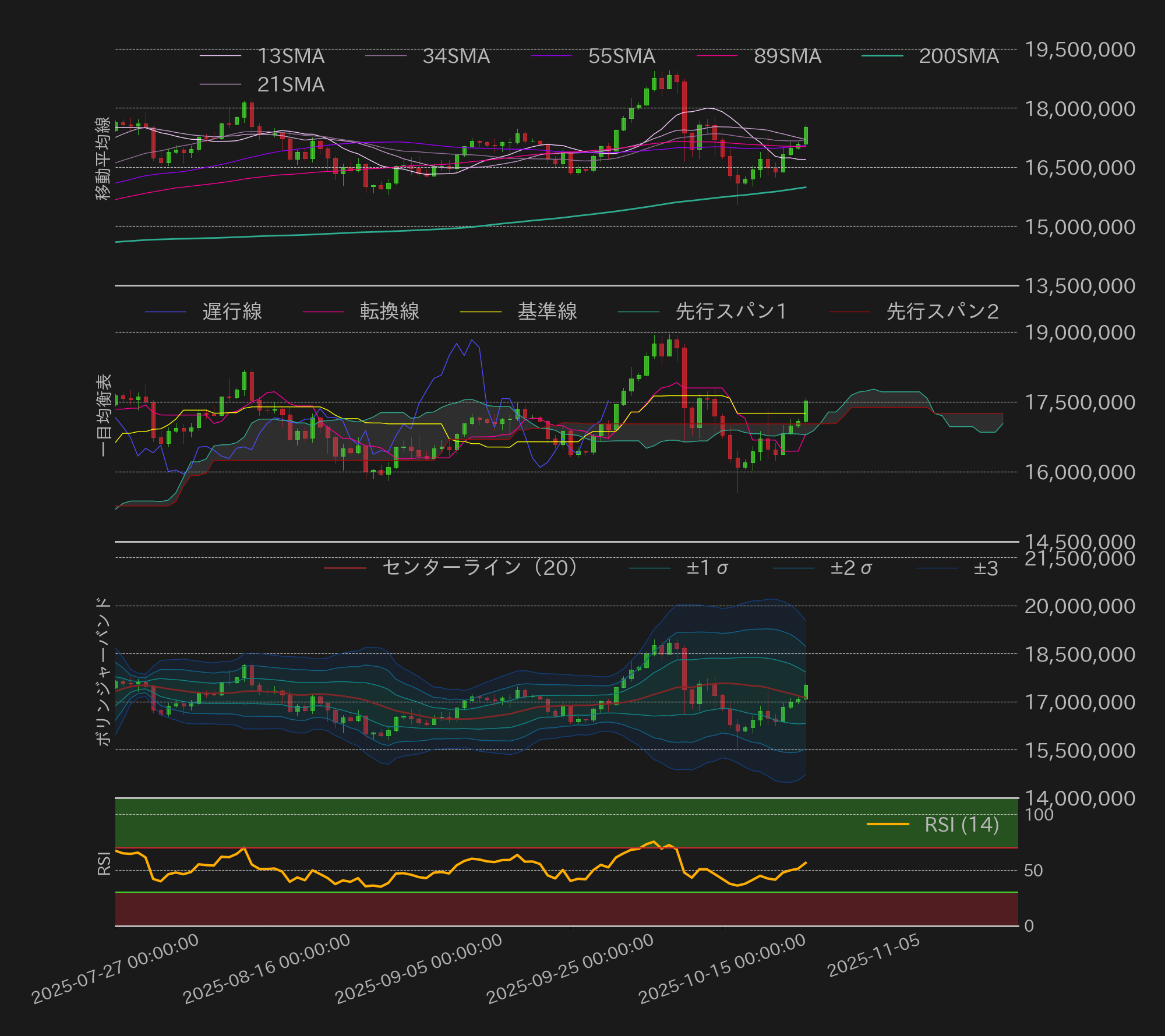
Task: Toggle the 21SMA legend entry
Action: tap(290, 84)
